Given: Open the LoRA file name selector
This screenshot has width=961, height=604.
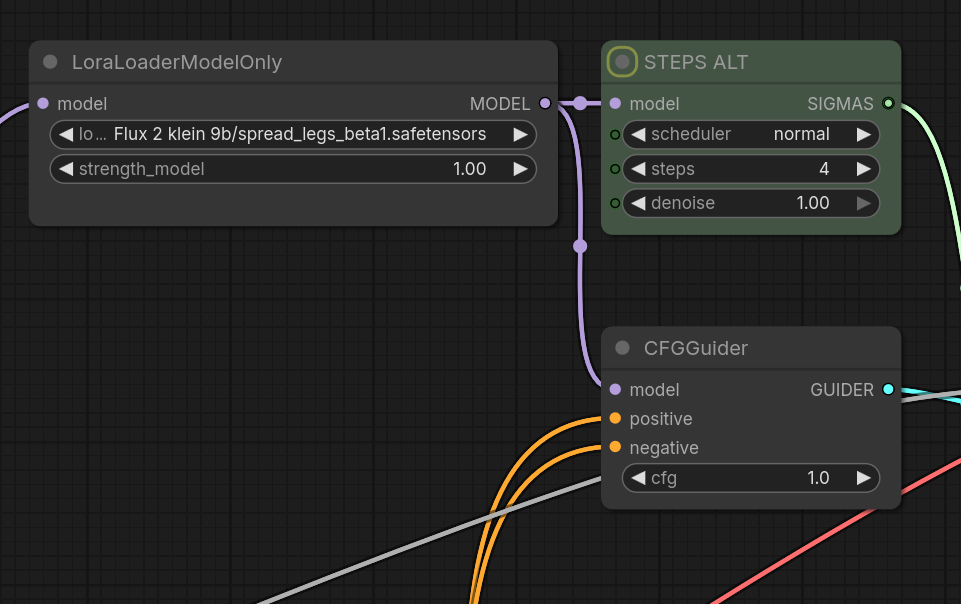Looking at the screenshot, I should coord(293,135).
